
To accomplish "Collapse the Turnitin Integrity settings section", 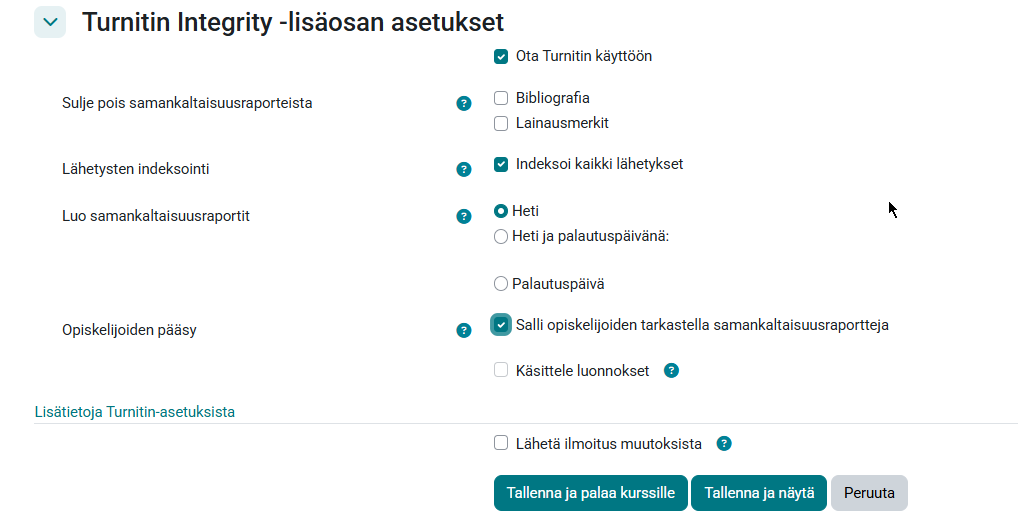I will 50,22.
